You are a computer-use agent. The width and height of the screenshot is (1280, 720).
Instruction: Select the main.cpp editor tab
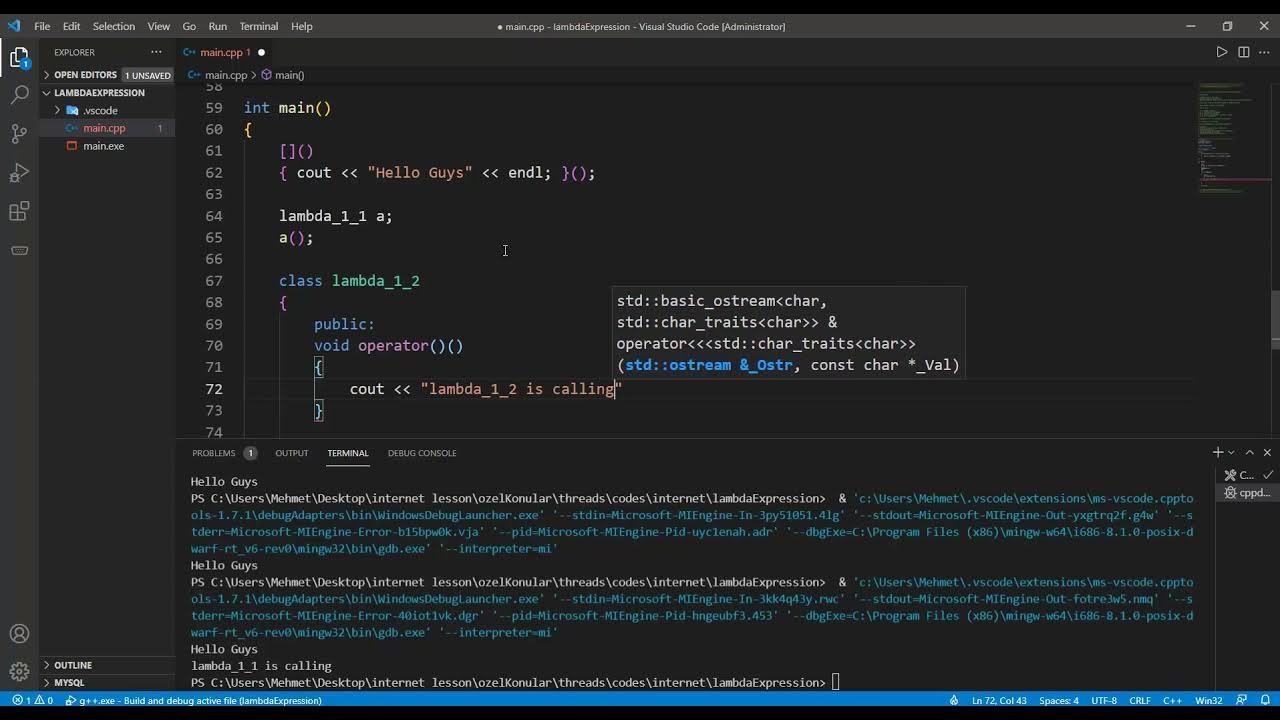tap(224, 52)
